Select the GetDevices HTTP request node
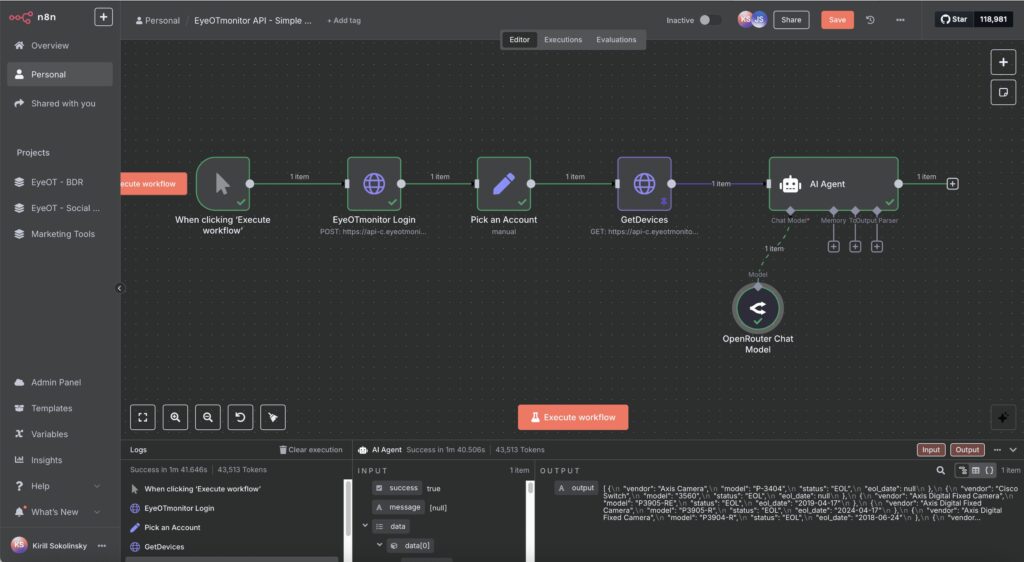 pos(645,184)
